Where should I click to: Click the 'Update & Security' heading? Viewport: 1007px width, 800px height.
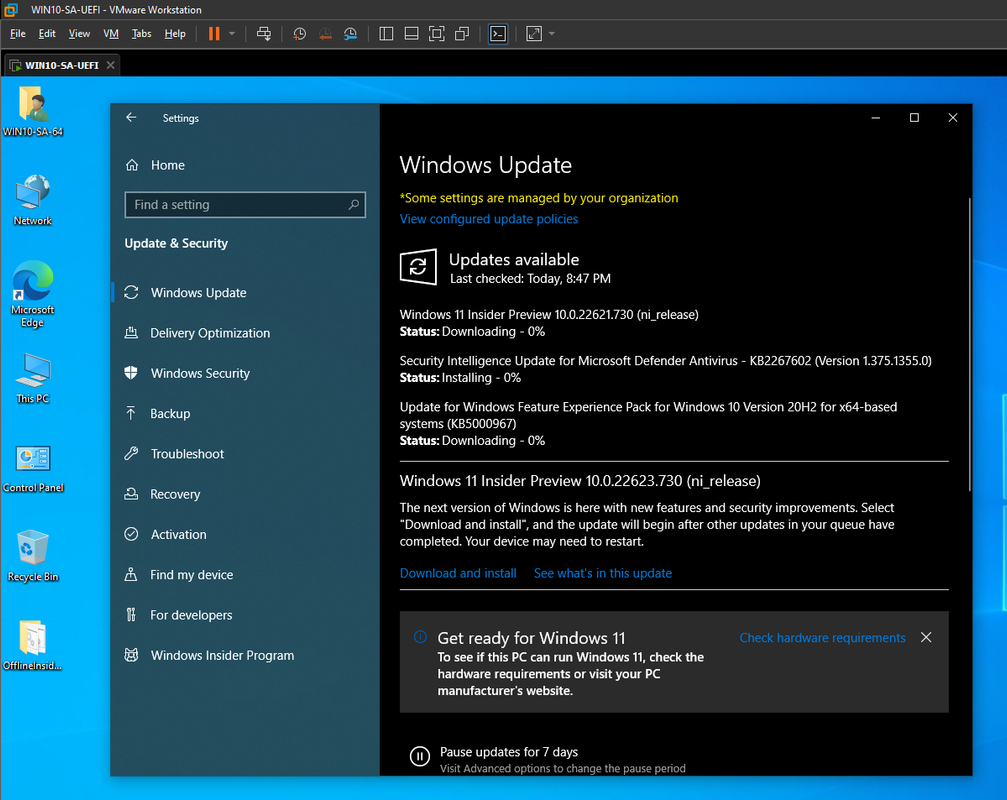coord(176,243)
